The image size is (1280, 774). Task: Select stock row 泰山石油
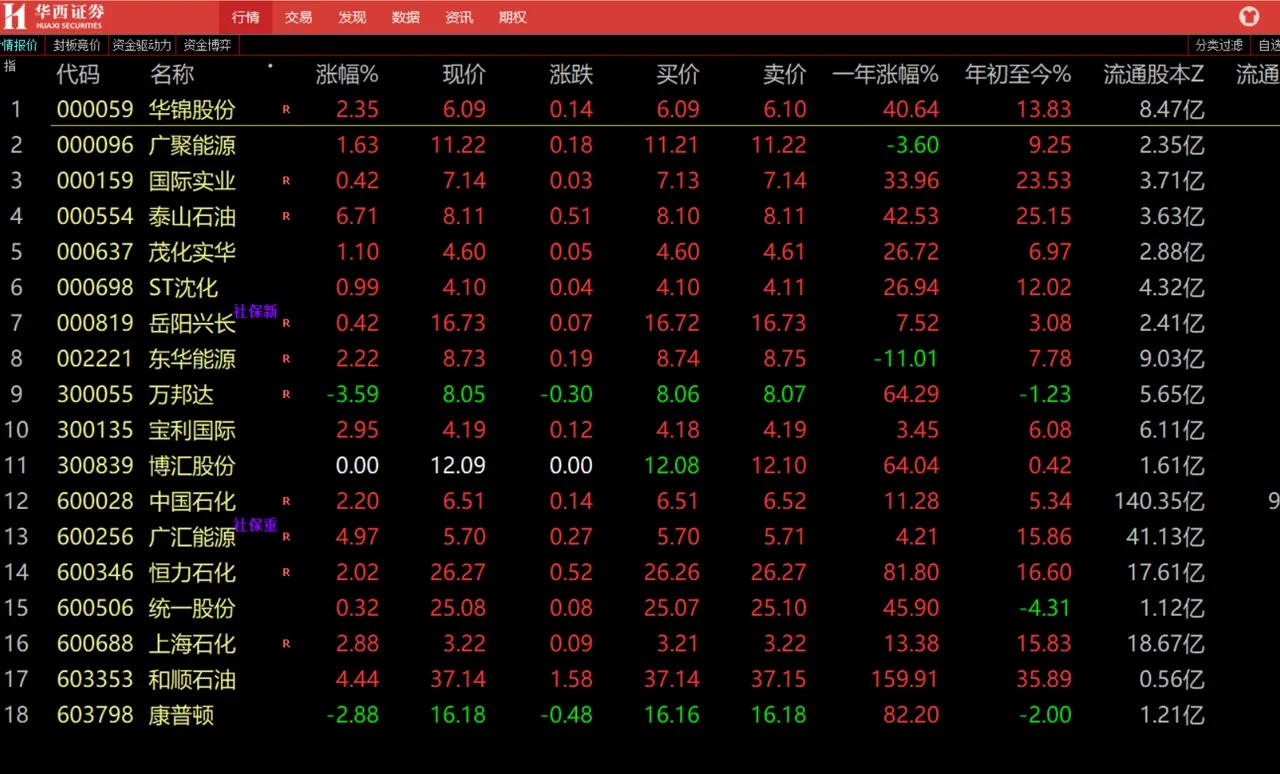pos(640,217)
